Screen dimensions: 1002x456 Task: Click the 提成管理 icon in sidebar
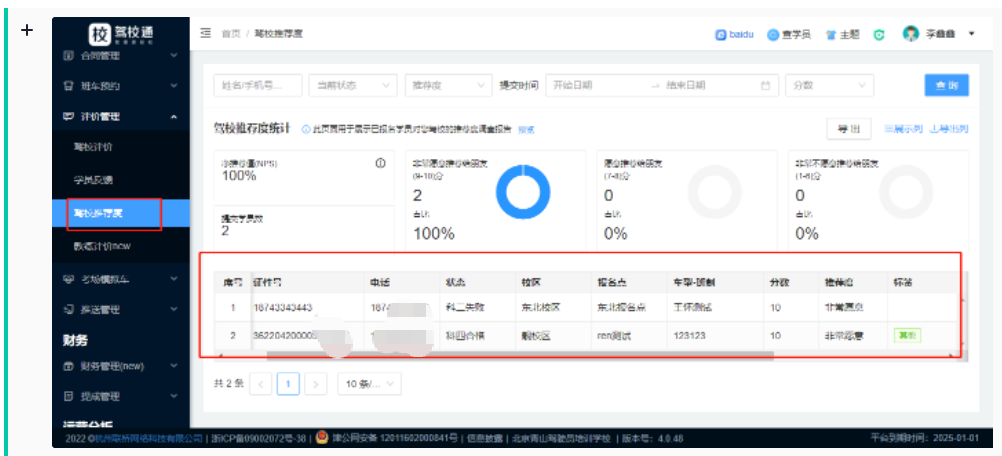[69, 397]
